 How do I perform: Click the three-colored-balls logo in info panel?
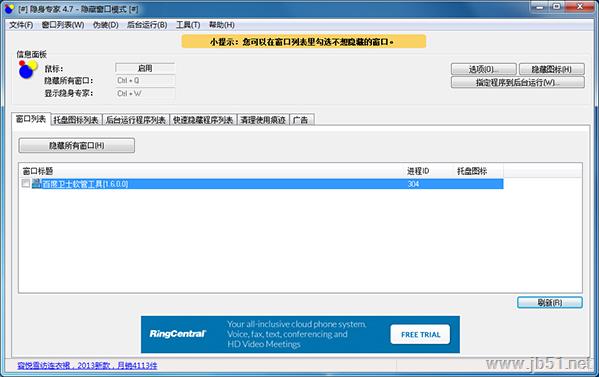28,70
